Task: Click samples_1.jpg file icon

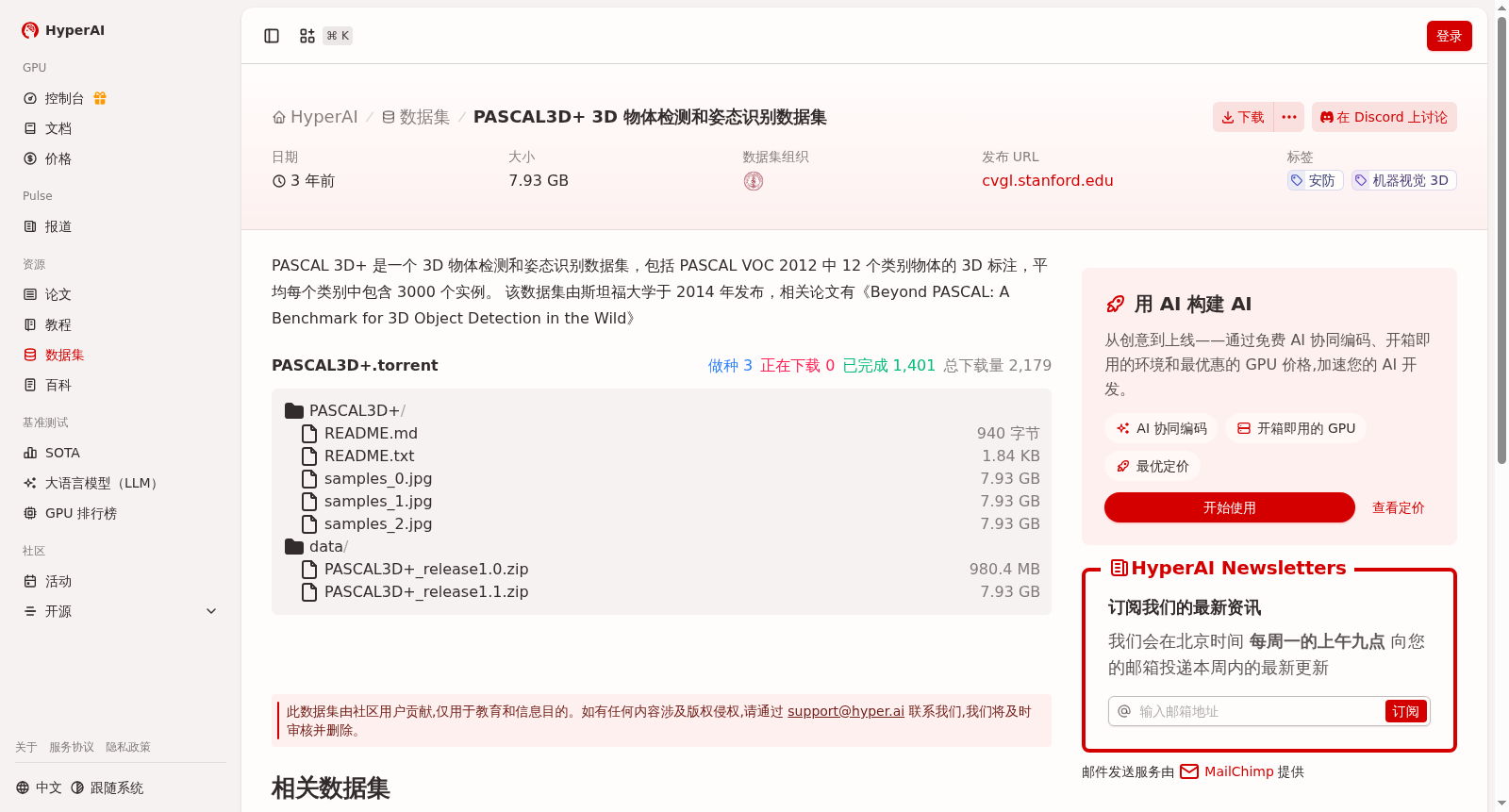Action: click(x=309, y=502)
